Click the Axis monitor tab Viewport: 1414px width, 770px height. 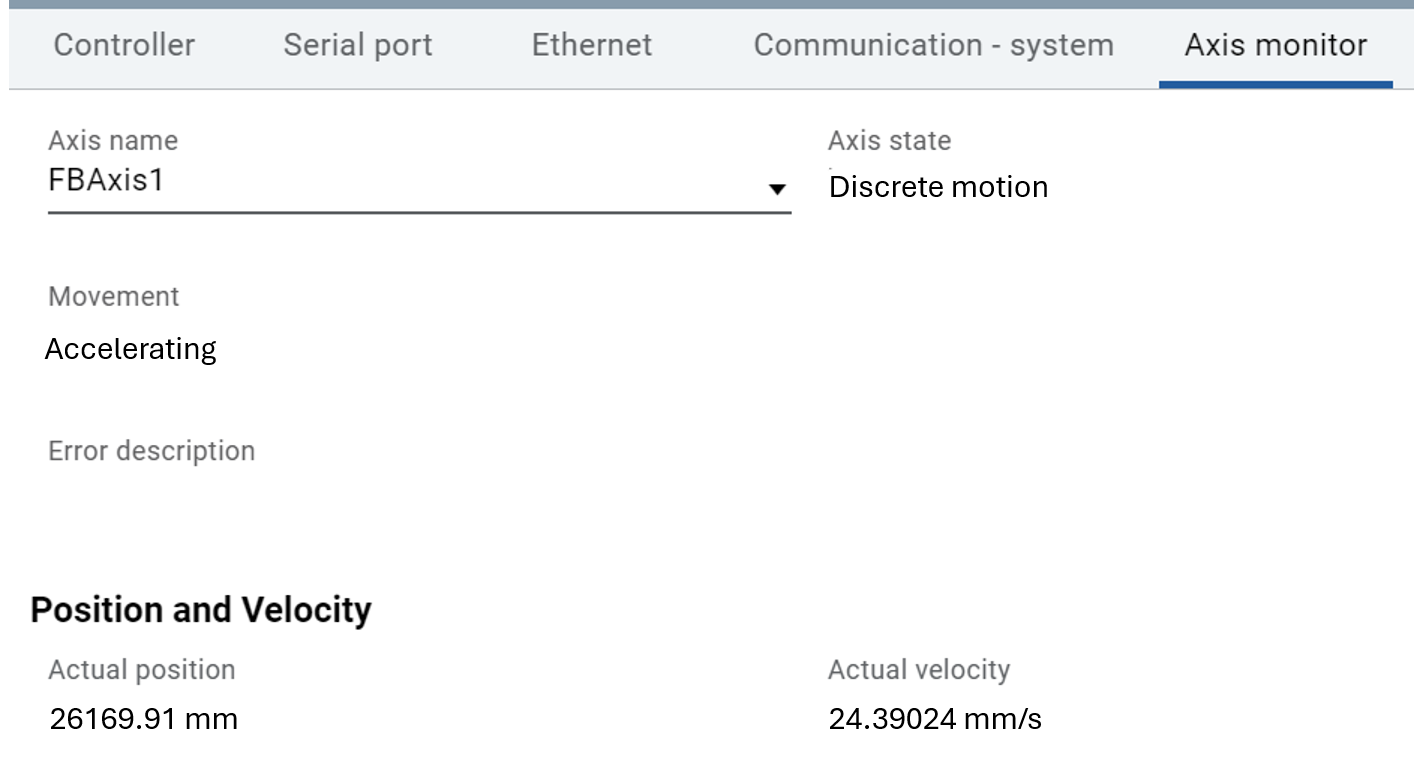(1275, 45)
